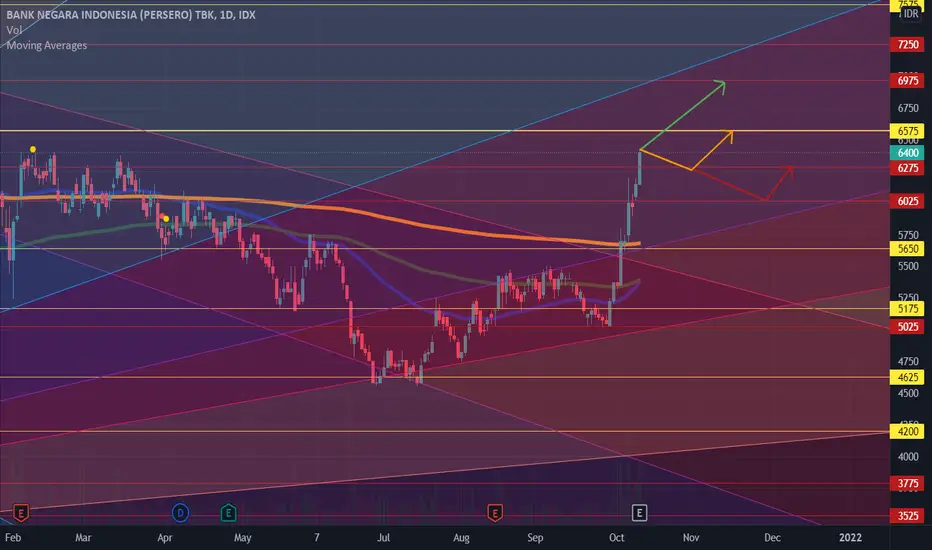The width and height of the screenshot is (932, 550).
Task: Select the Moving Averages indicator label
Action: [46, 45]
